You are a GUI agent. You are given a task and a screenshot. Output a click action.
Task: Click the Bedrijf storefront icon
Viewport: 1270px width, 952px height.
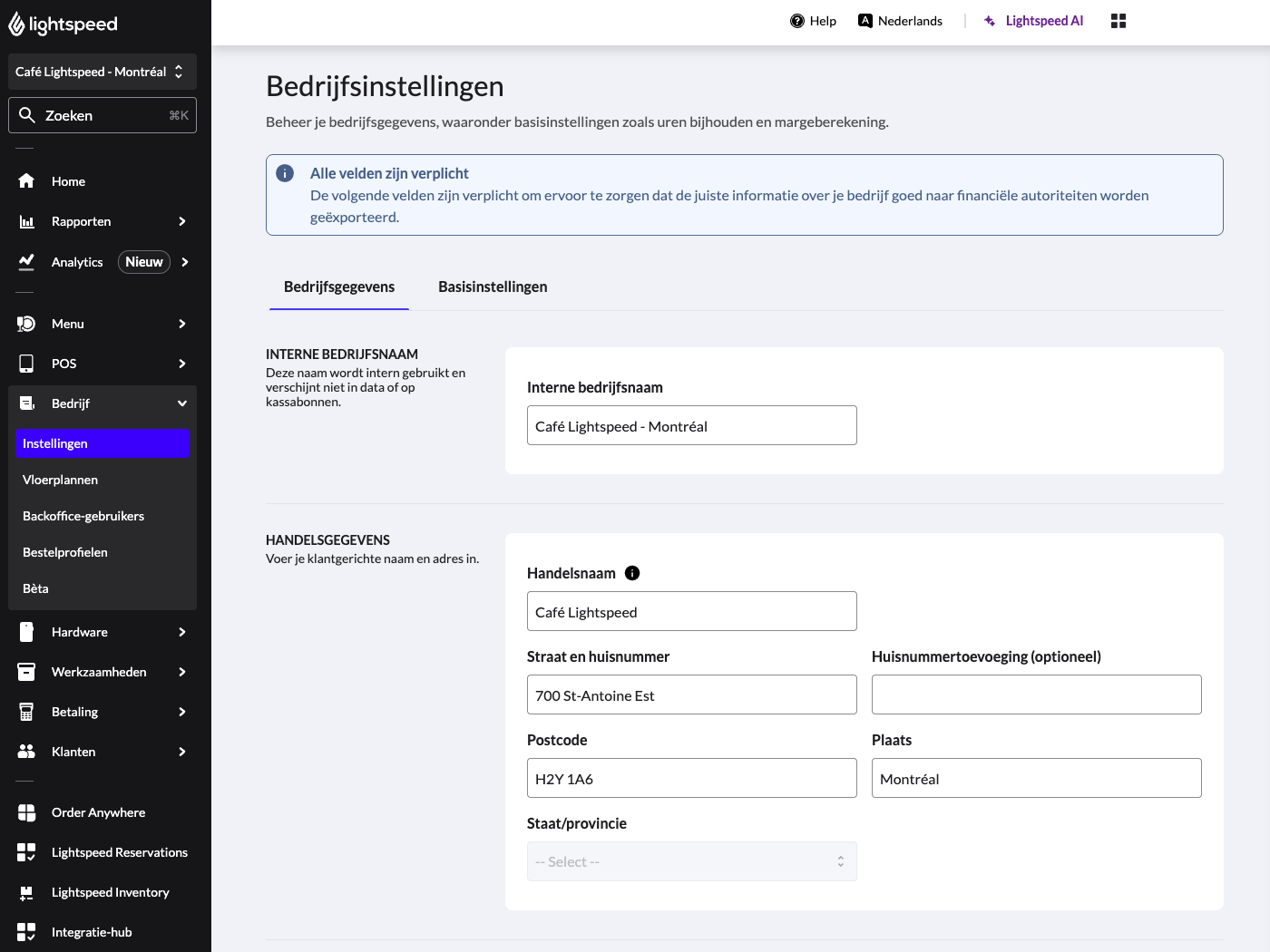(x=26, y=403)
